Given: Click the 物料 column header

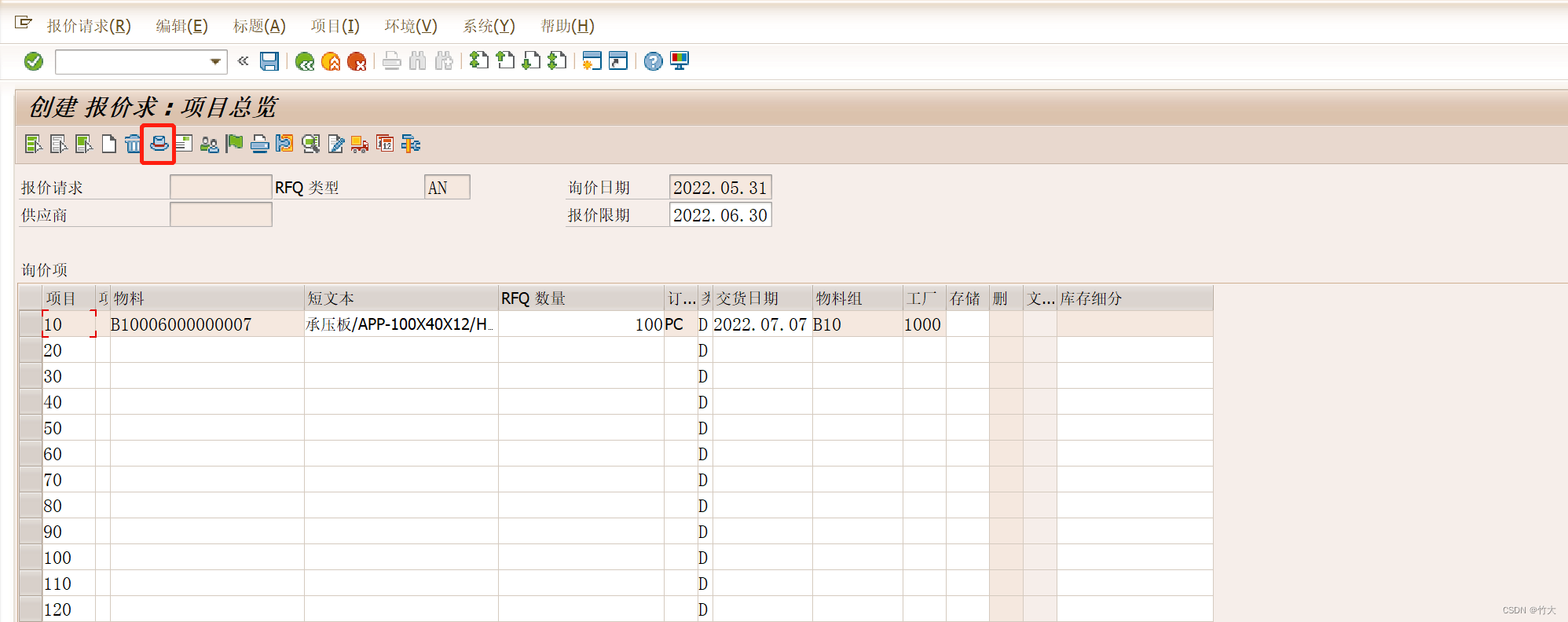Looking at the screenshot, I should point(207,298).
